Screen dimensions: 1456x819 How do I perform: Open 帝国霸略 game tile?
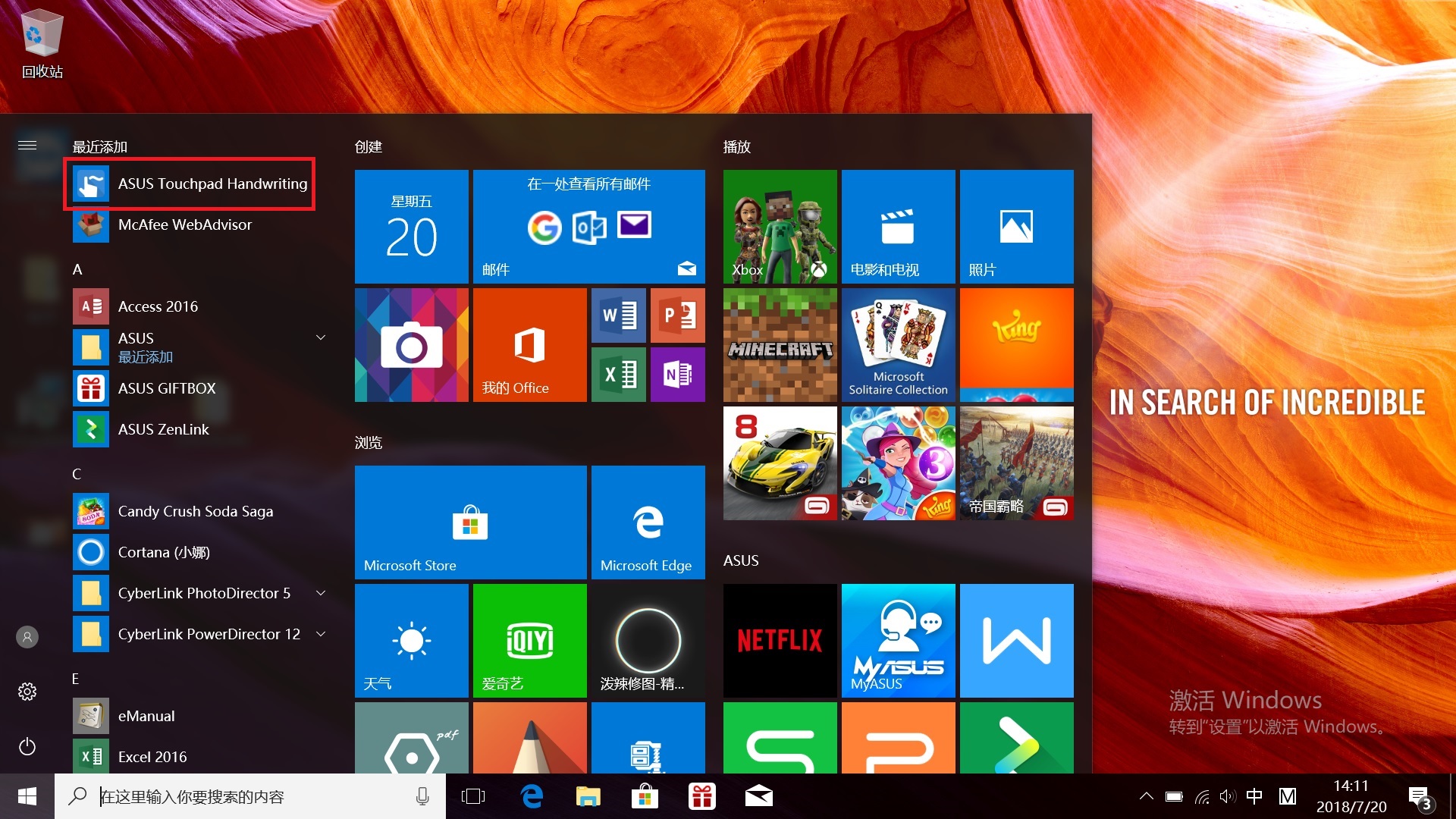(1017, 463)
